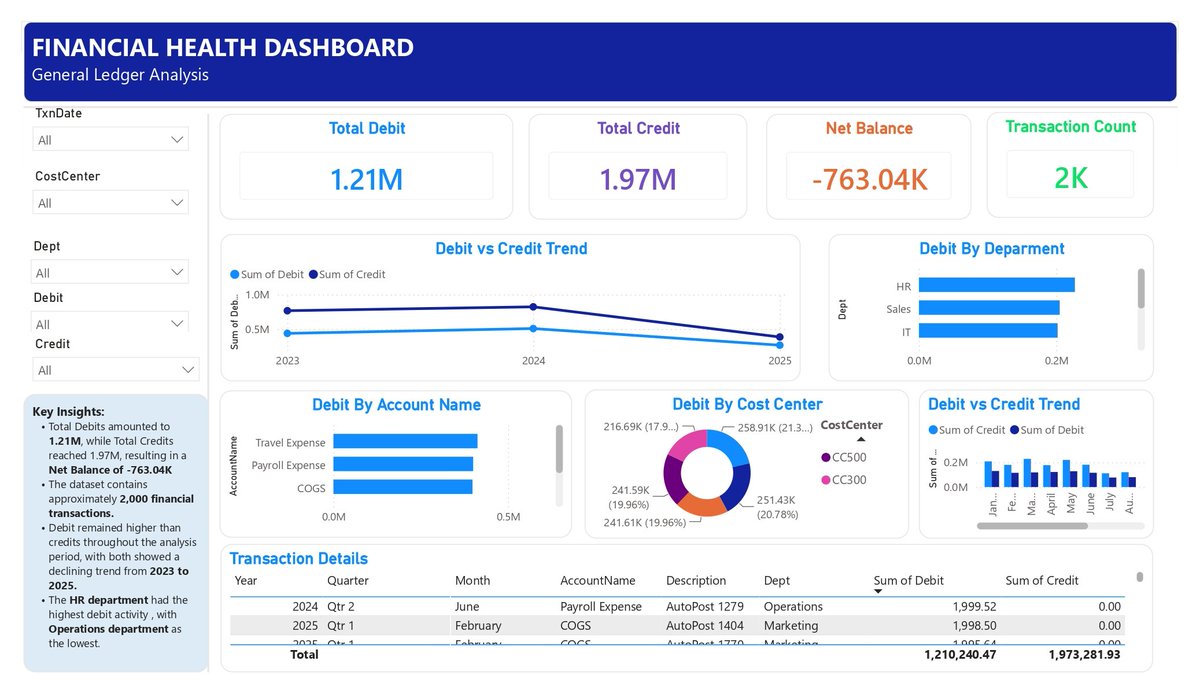Sort table by Sum of Debit header
Image resolution: width=1200 pixels, height=694 pixels.
908,580
